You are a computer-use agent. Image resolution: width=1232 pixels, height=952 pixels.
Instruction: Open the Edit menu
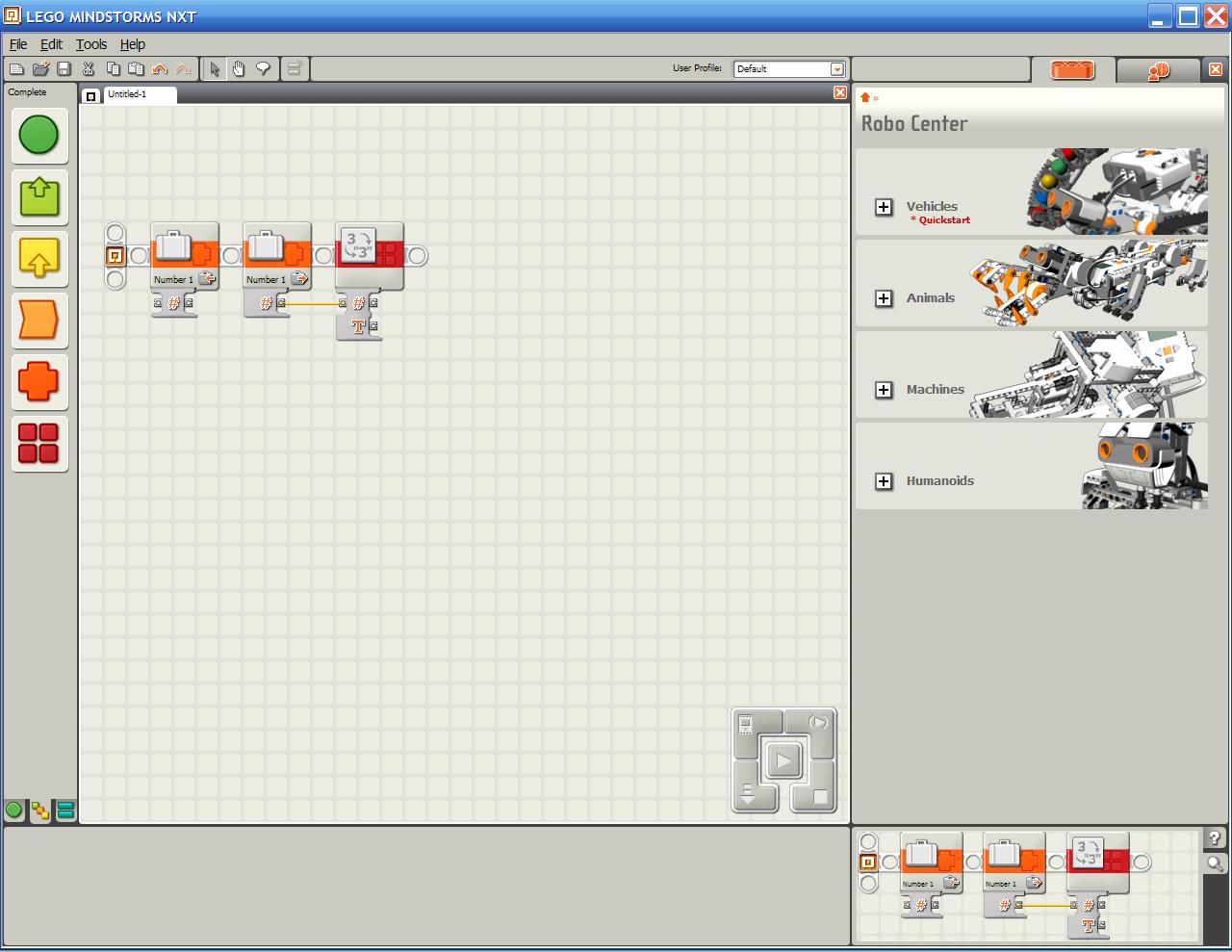click(x=51, y=44)
